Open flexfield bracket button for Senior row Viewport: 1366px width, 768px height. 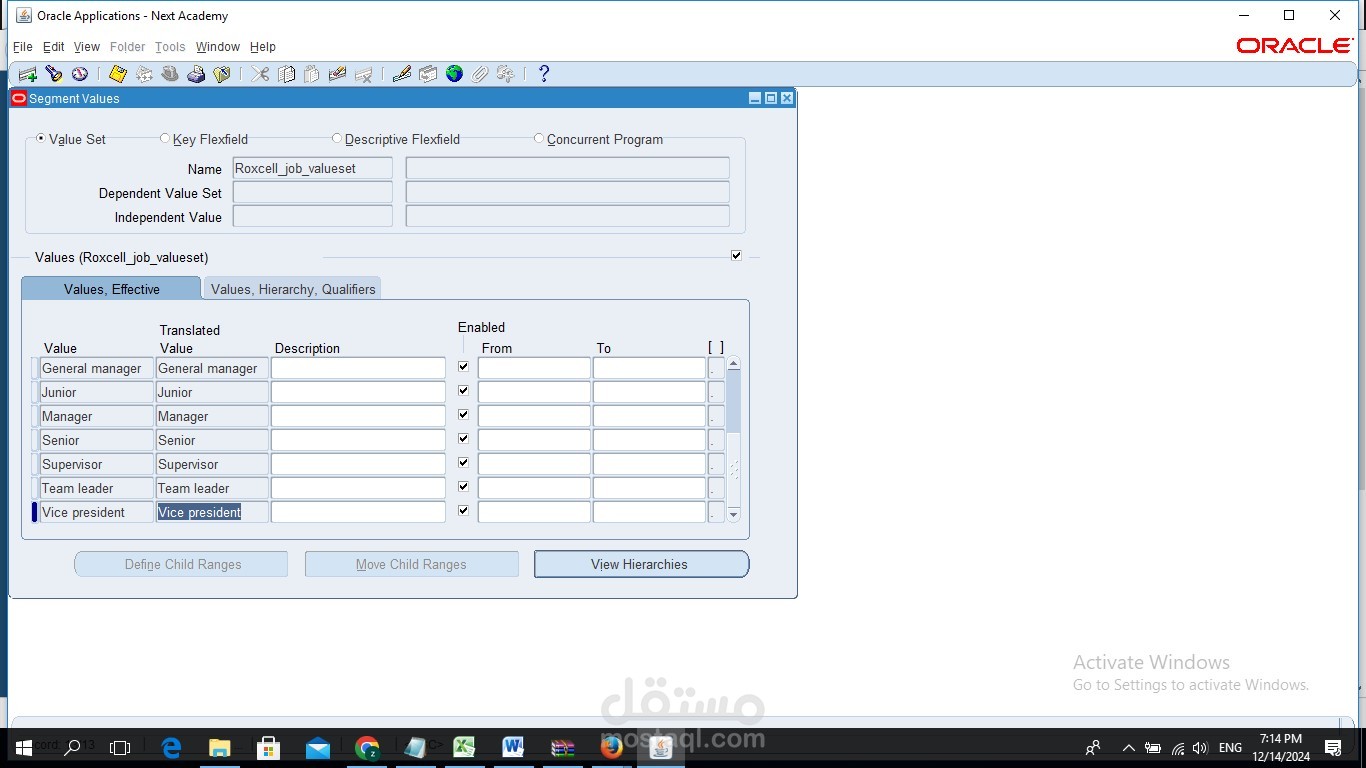point(716,440)
